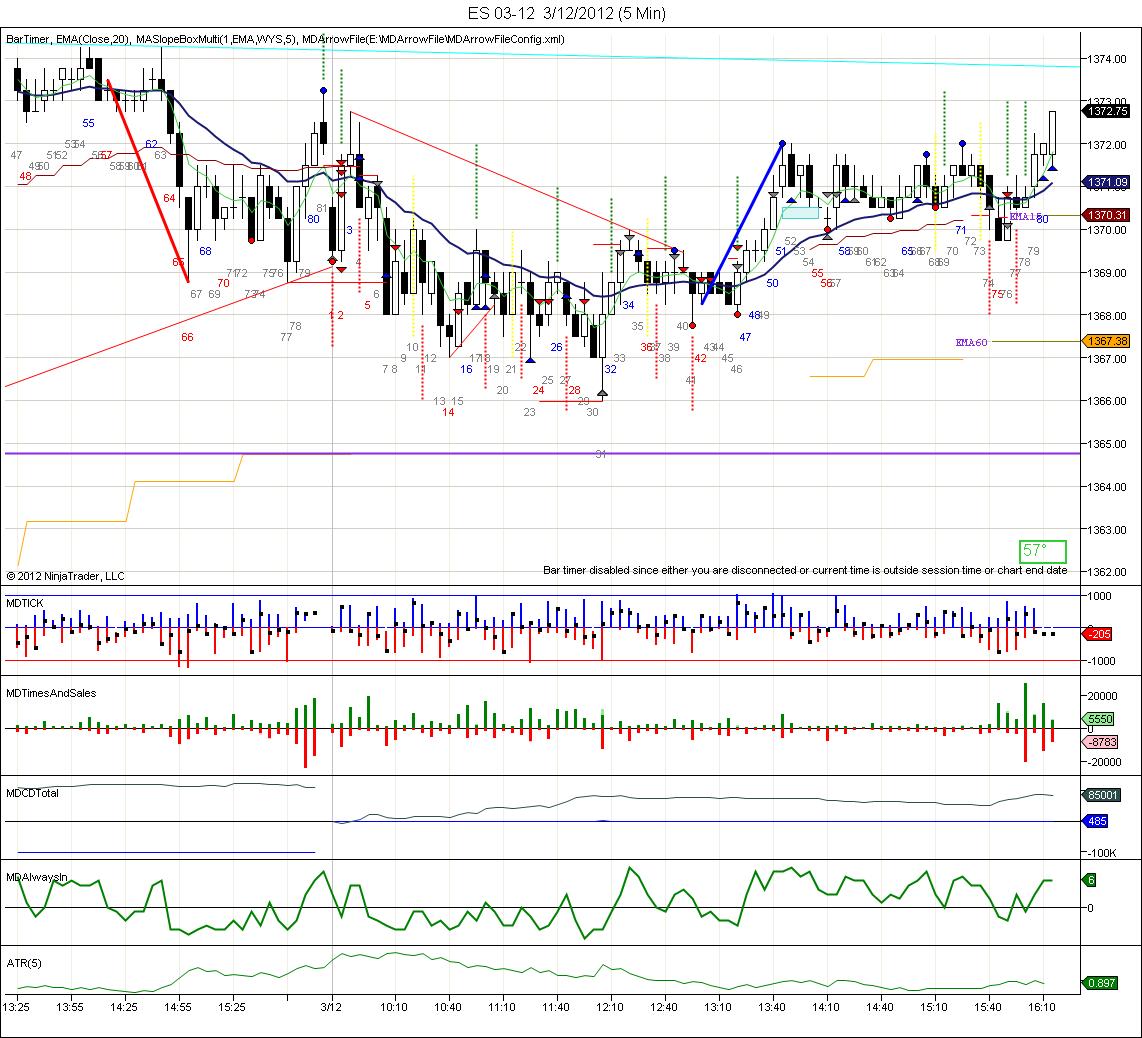Viewport: 1142px width, 1038px height.
Task: Click the MDTimesAndSales panel label
Action: tap(51, 693)
